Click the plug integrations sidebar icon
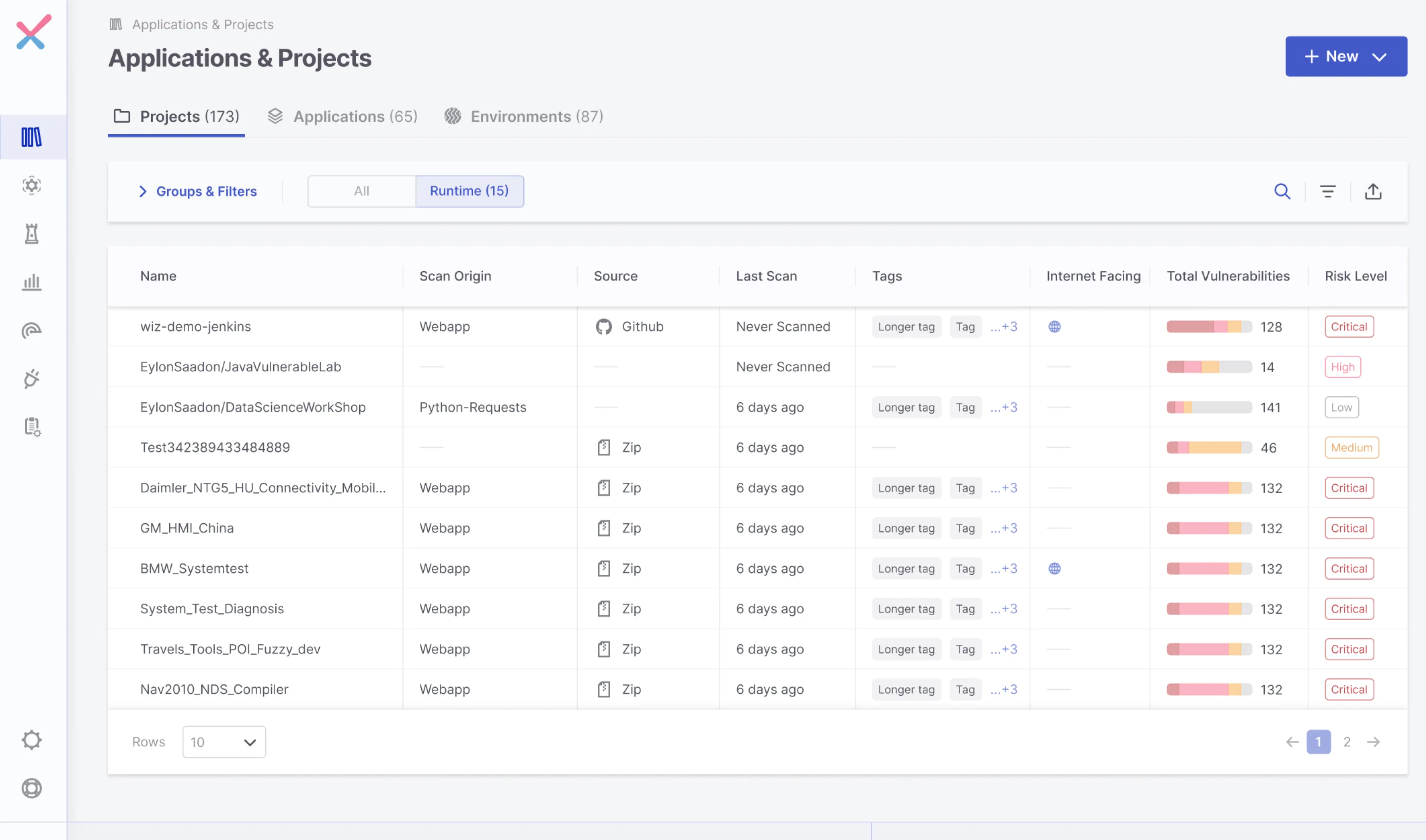Image resolution: width=1426 pixels, height=840 pixels. [32, 378]
